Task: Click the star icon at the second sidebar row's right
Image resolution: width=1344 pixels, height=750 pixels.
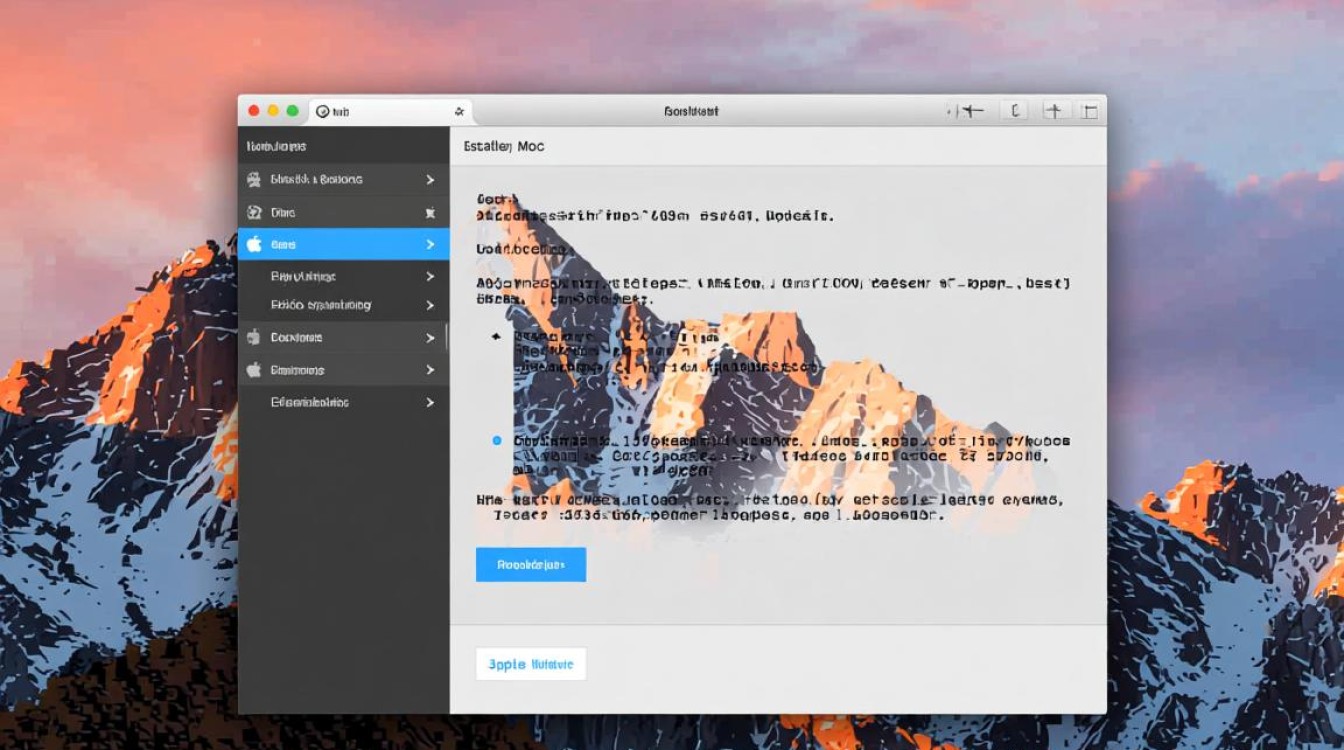Action: 430,213
